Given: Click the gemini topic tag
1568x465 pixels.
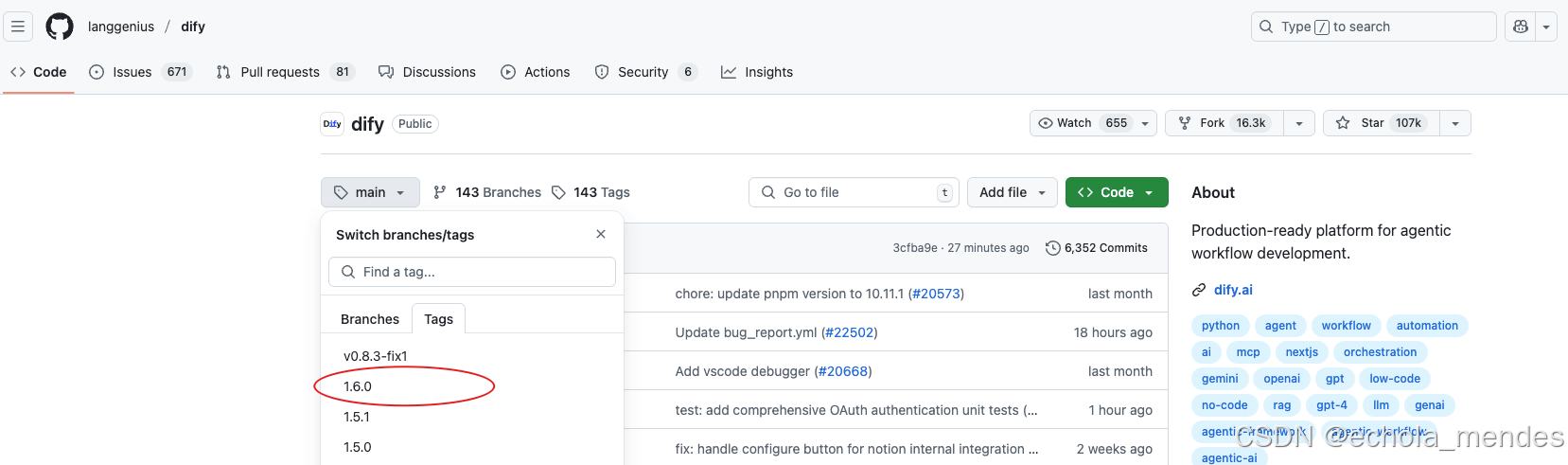Looking at the screenshot, I should (x=1220, y=379).
